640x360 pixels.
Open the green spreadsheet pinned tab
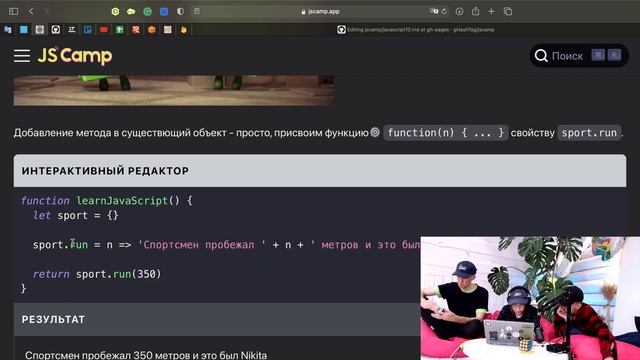click(x=120, y=29)
